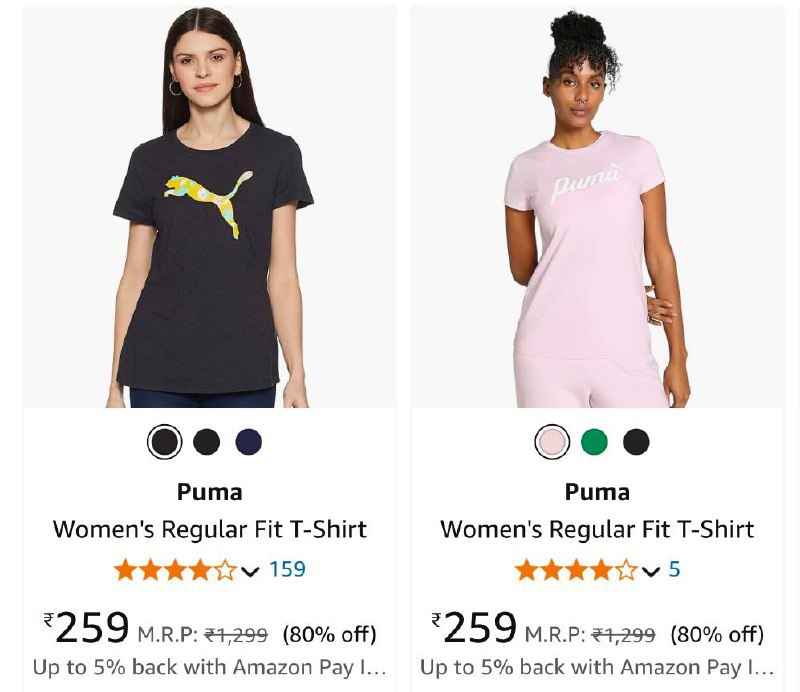The width and height of the screenshot is (800, 692).
Task: Select the selected dark grey swatch, left product
Action: (x=164, y=441)
